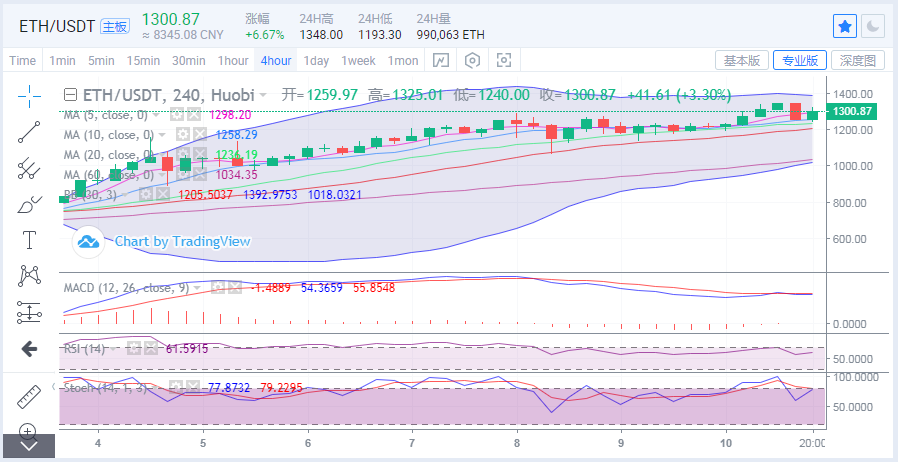Open settings gear for MA (20, close, 0)
Viewport: 898px width, 462px height.
pos(182,155)
